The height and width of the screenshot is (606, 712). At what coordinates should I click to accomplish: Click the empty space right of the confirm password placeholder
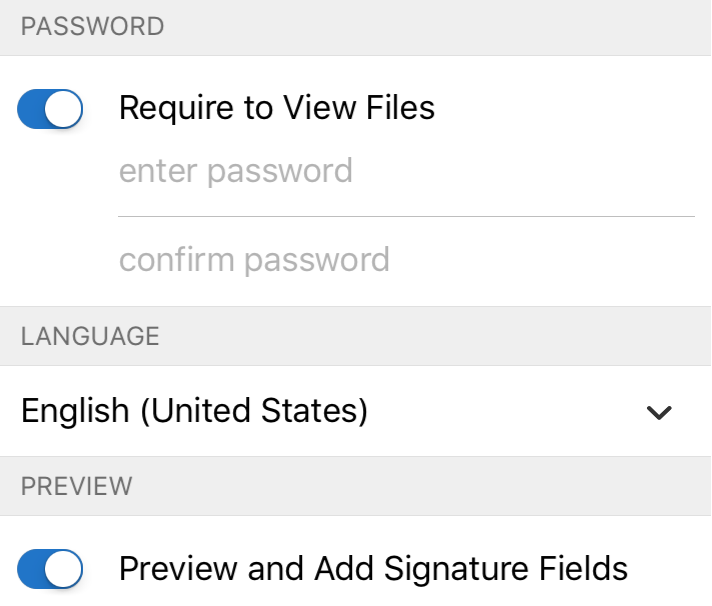coord(540,260)
